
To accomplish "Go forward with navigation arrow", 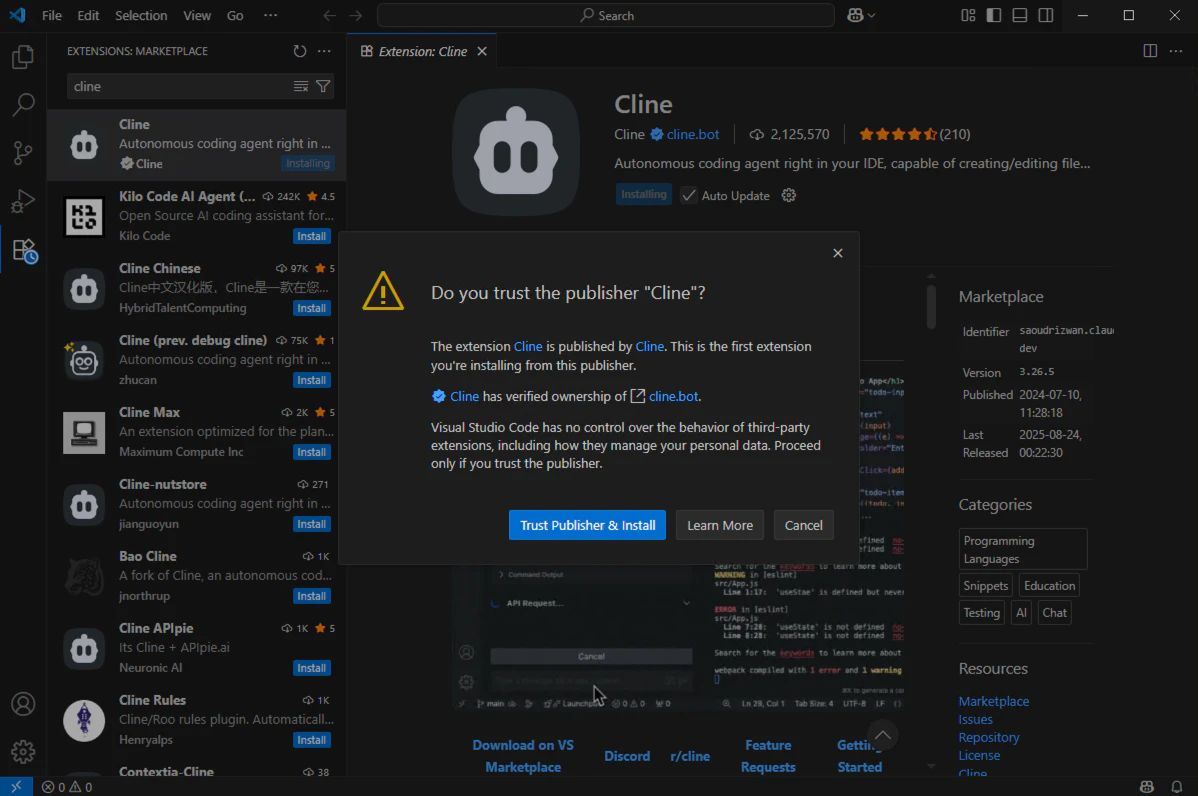I will (355, 15).
